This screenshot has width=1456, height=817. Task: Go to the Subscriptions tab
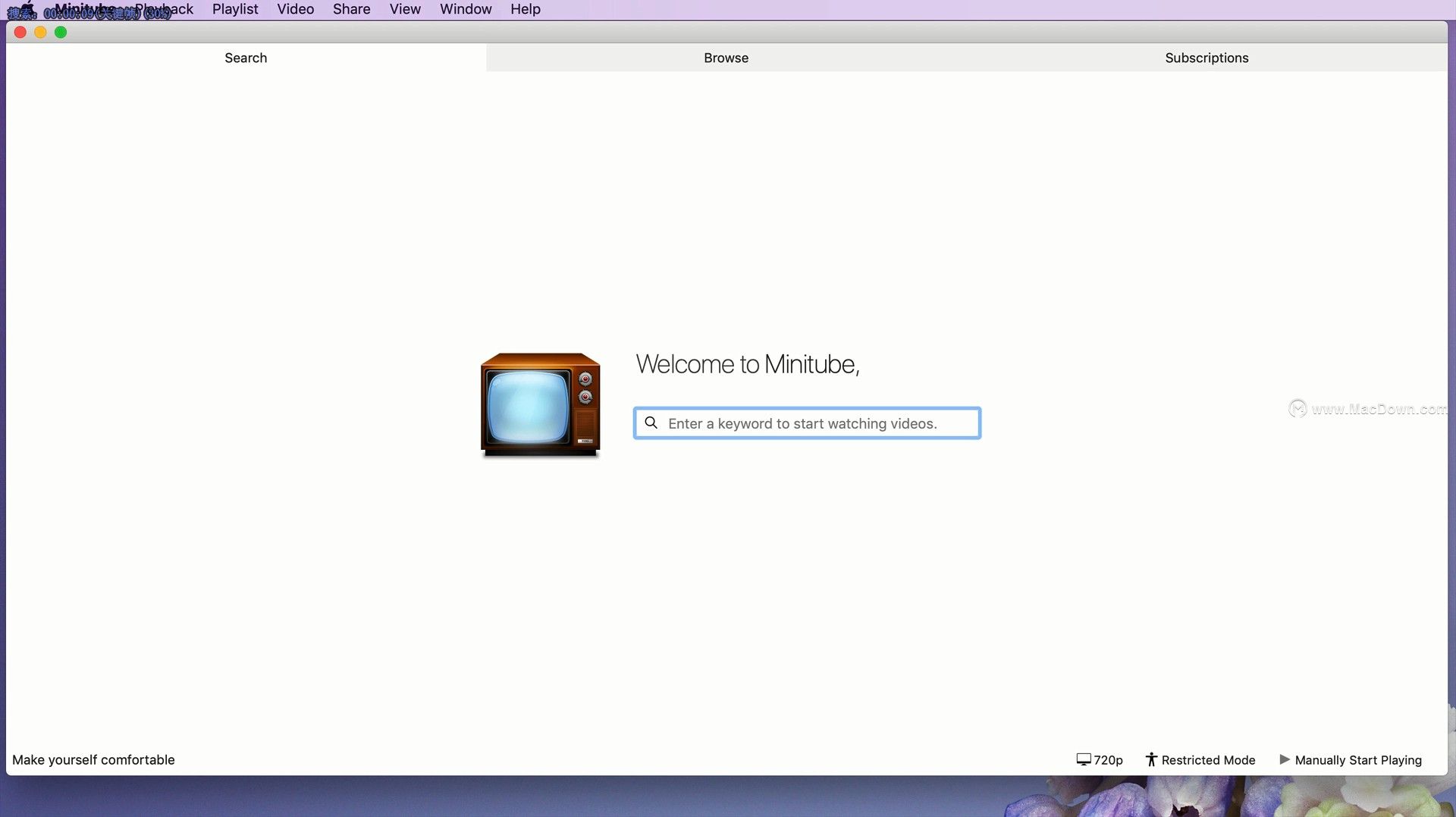coord(1207,58)
